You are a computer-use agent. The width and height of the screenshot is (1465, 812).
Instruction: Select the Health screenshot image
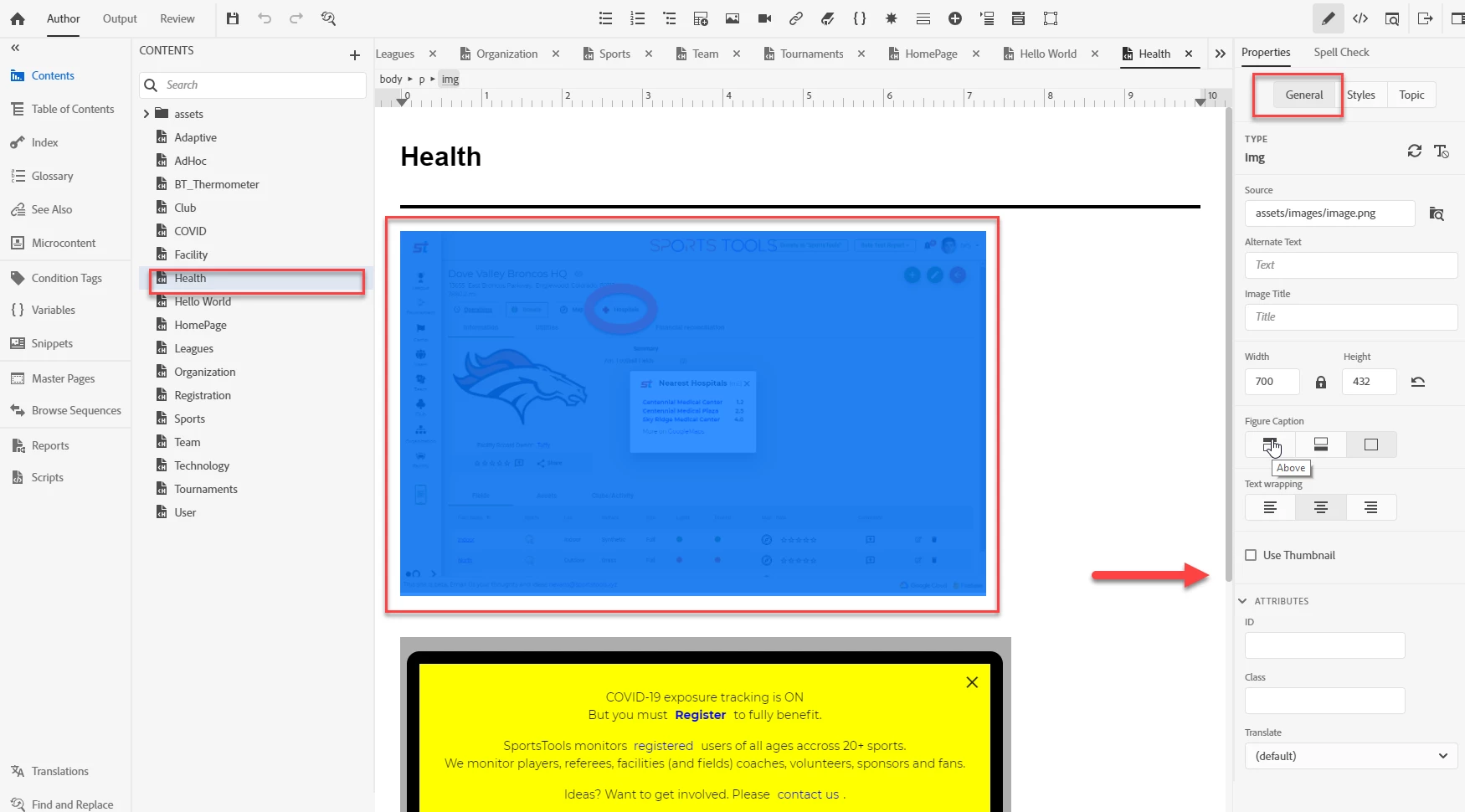click(x=693, y=414)
